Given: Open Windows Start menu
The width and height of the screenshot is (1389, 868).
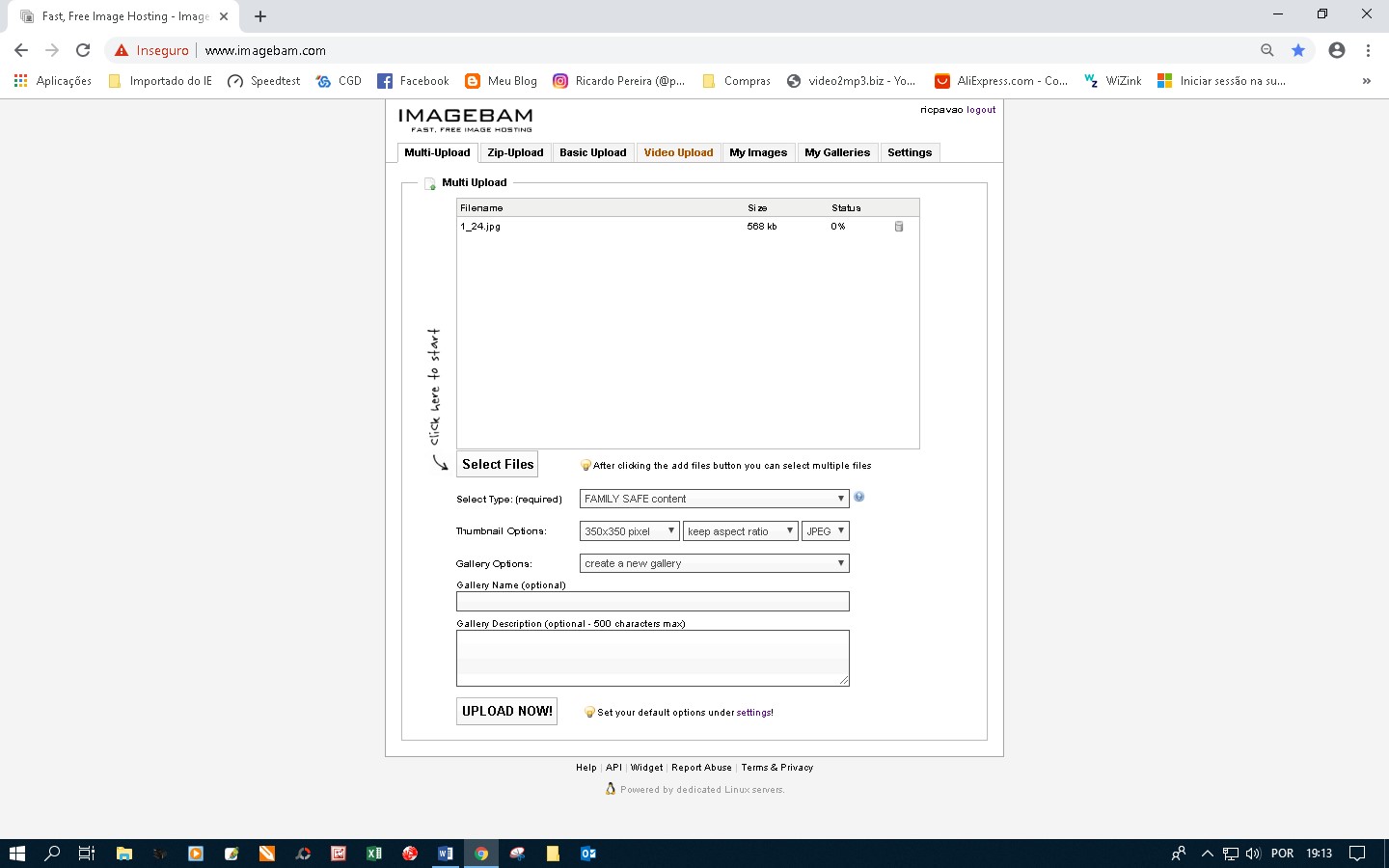Looking at the screenshot, I should pos(16,854).
